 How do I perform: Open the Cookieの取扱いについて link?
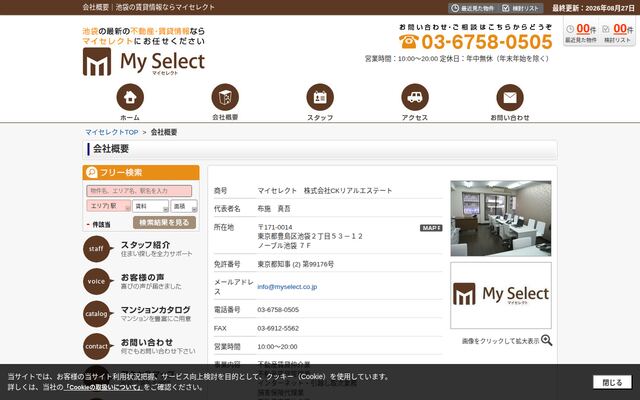coord(102,387)
